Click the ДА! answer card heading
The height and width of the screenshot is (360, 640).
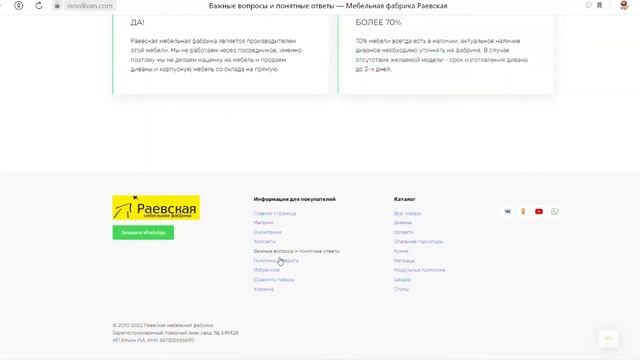[x=138, y=22]
